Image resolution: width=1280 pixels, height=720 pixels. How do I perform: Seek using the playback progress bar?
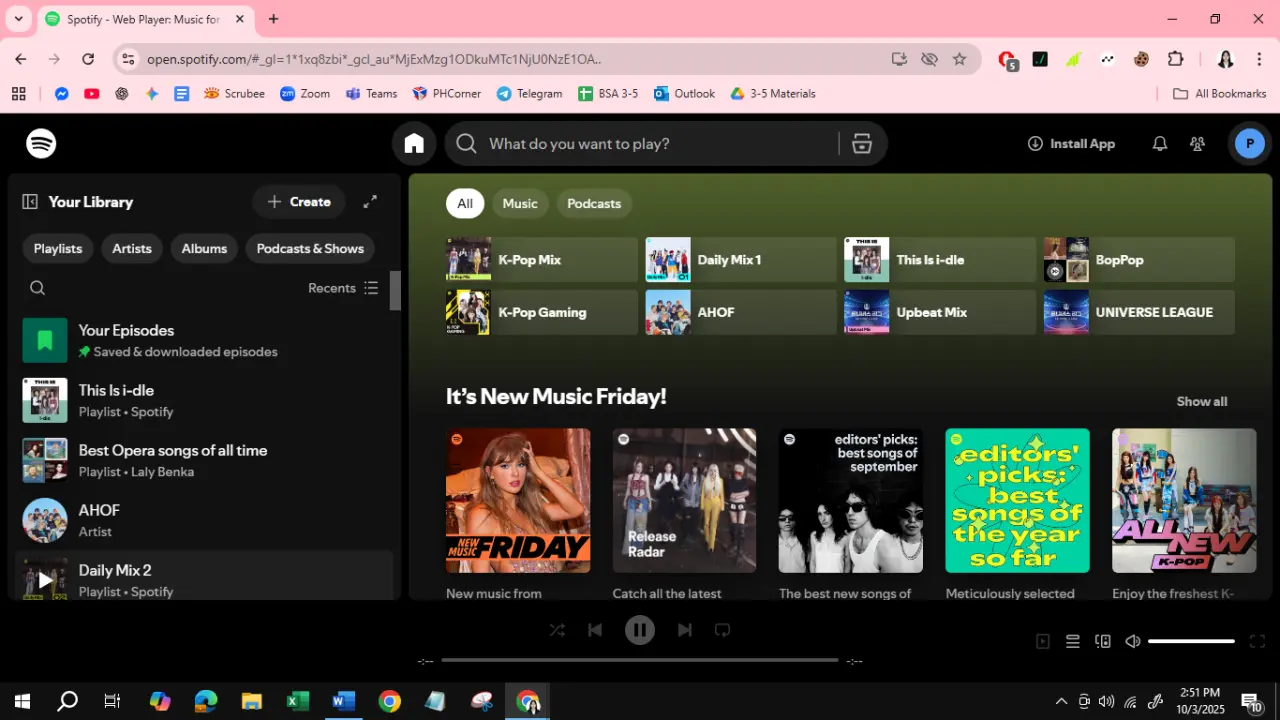tap(640, 660)
